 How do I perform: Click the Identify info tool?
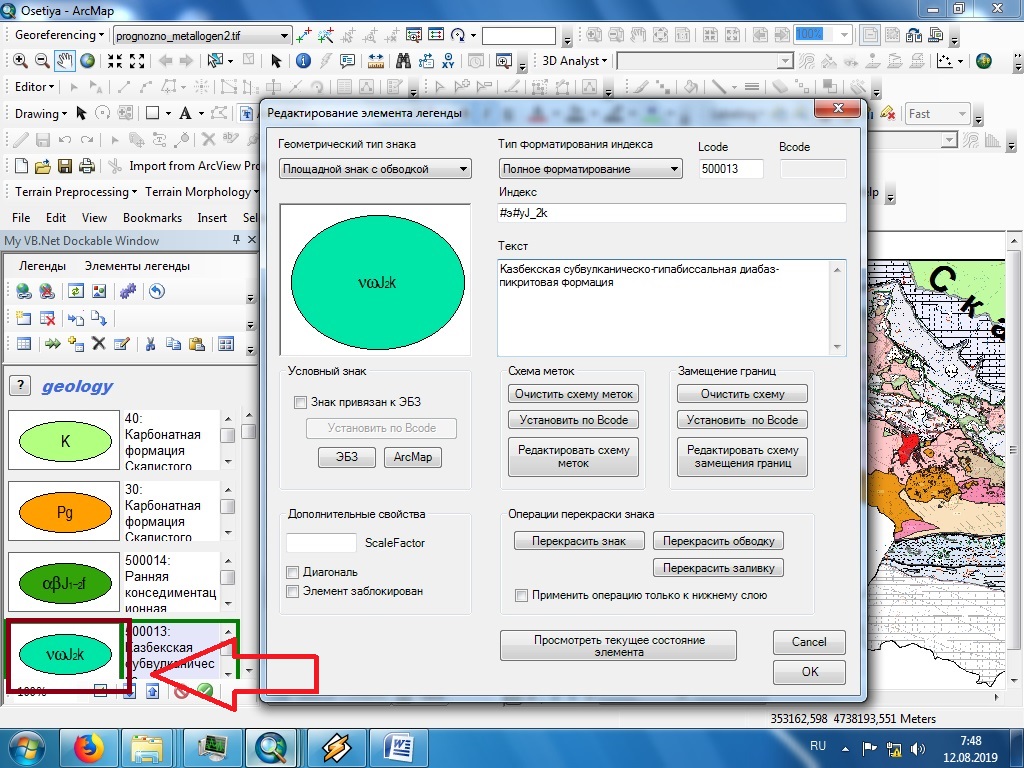coord(304,60)
